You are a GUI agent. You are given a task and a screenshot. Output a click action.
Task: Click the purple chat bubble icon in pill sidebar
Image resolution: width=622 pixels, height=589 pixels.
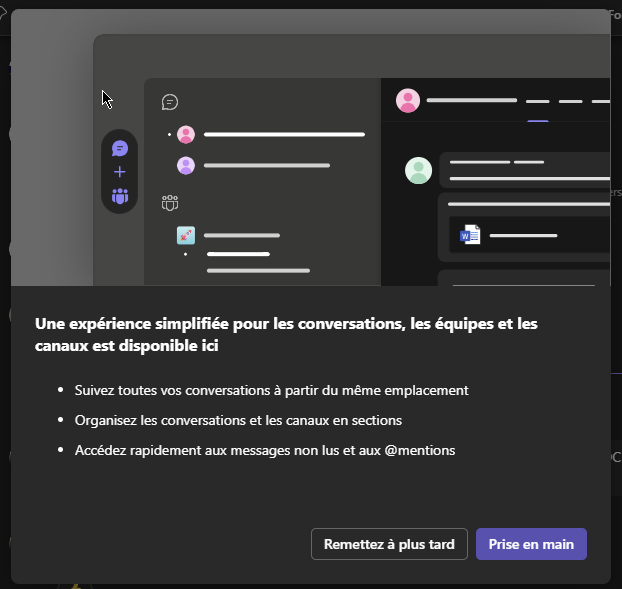(120, 148)
